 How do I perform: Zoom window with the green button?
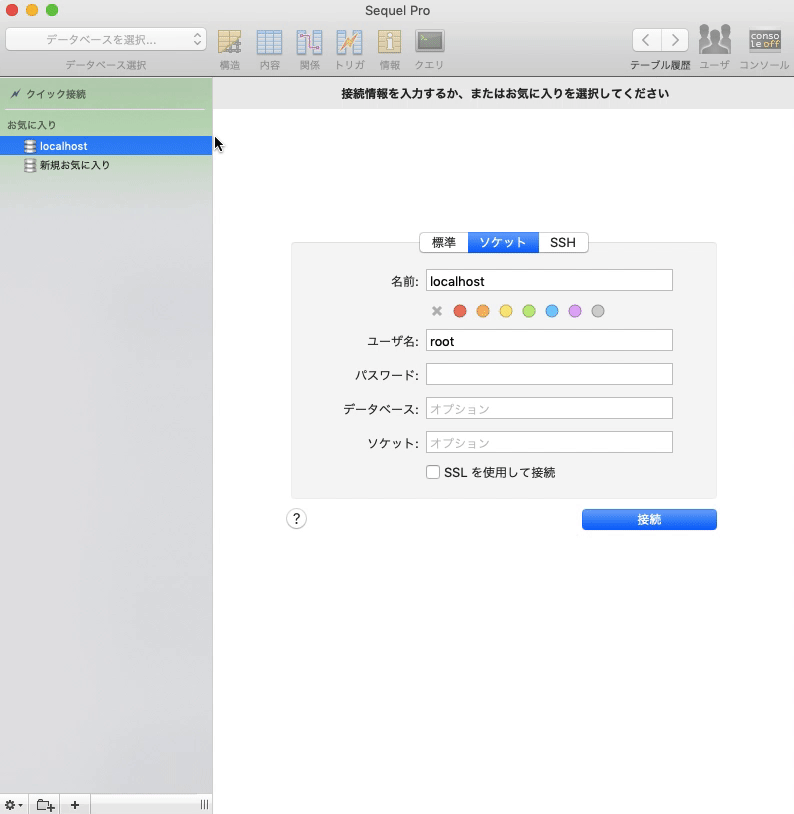click(52, 10)
